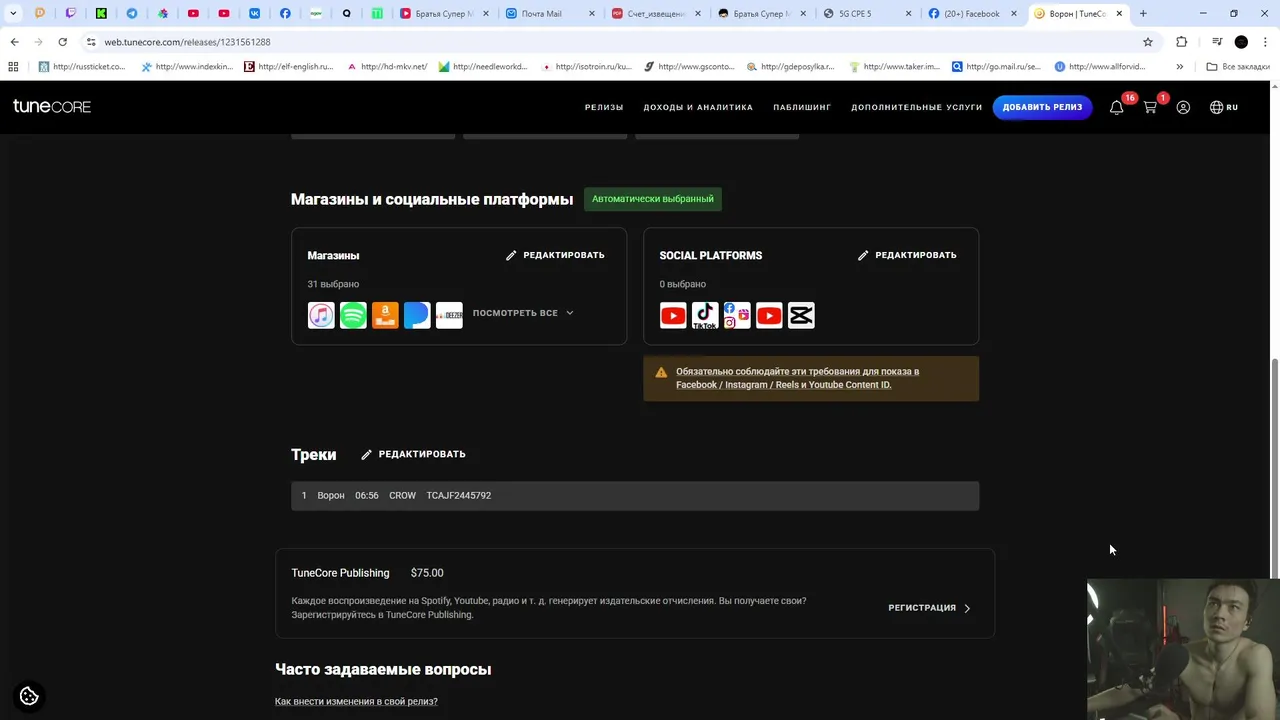This screenshot has height=720, width=1280.
Task: Open the Chrome profile avatar
Action: tap(1241, 42)
